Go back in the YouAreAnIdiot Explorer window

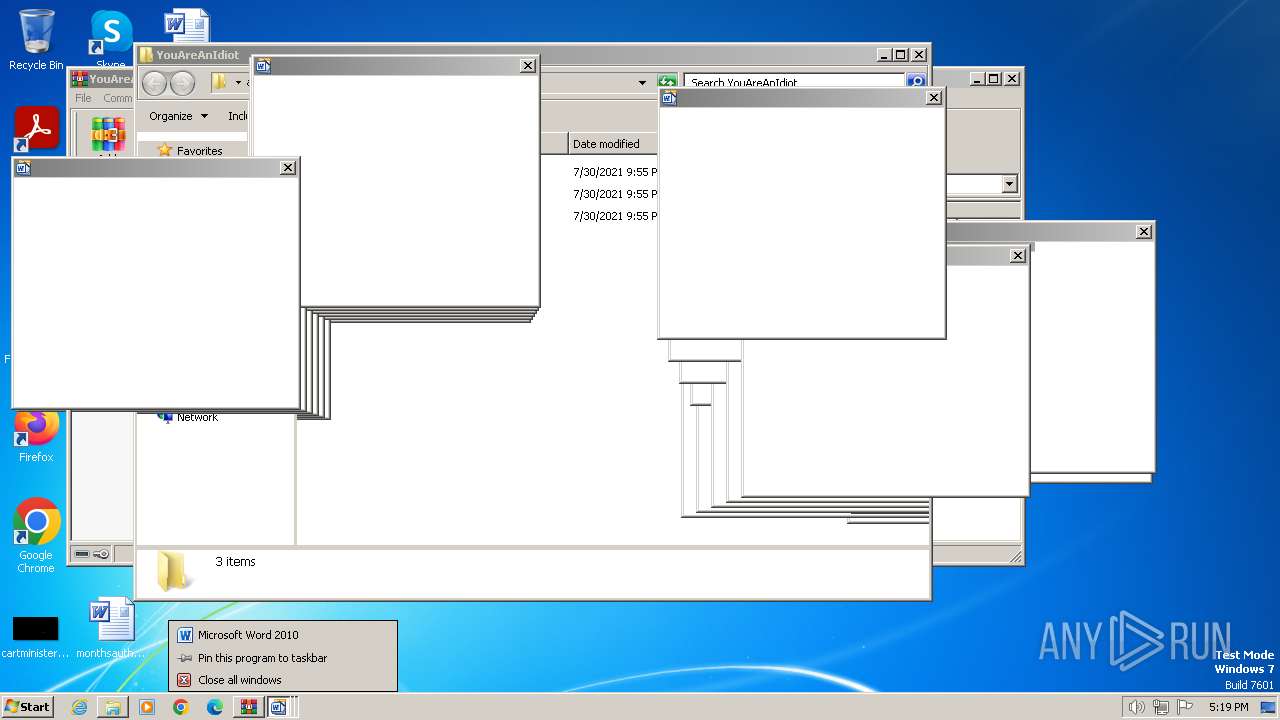click(154, 83)
